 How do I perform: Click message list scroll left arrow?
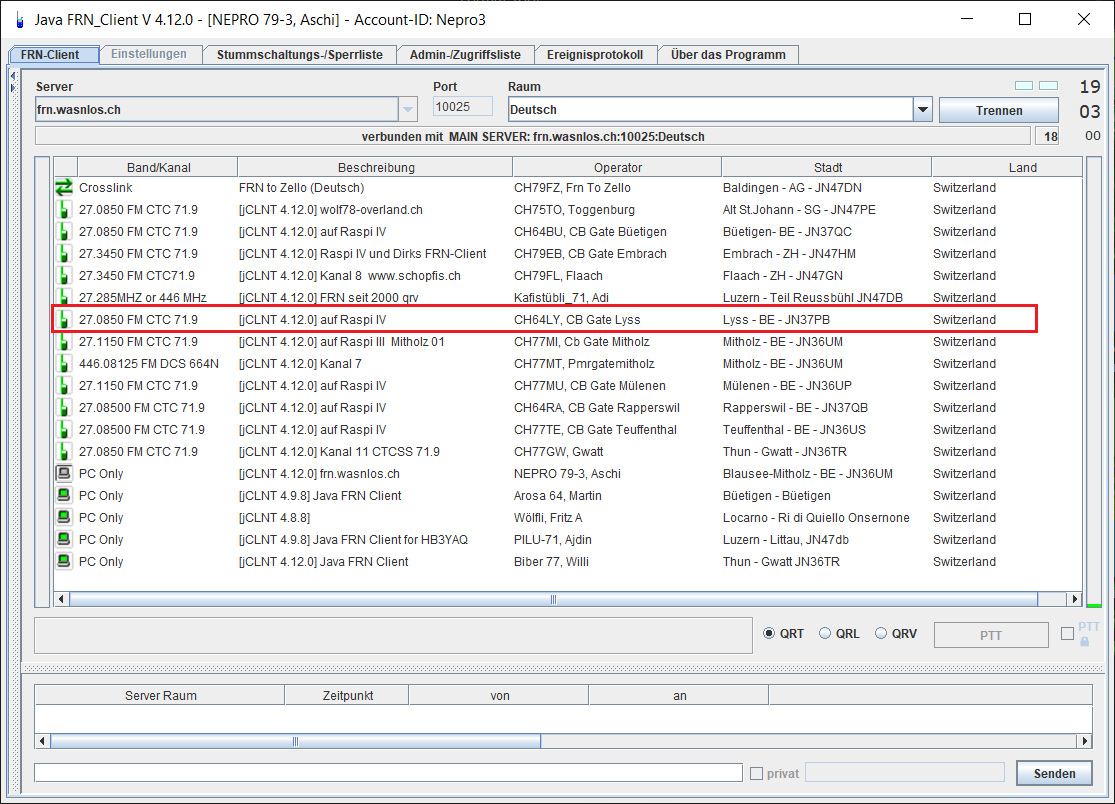coord(42,741)
